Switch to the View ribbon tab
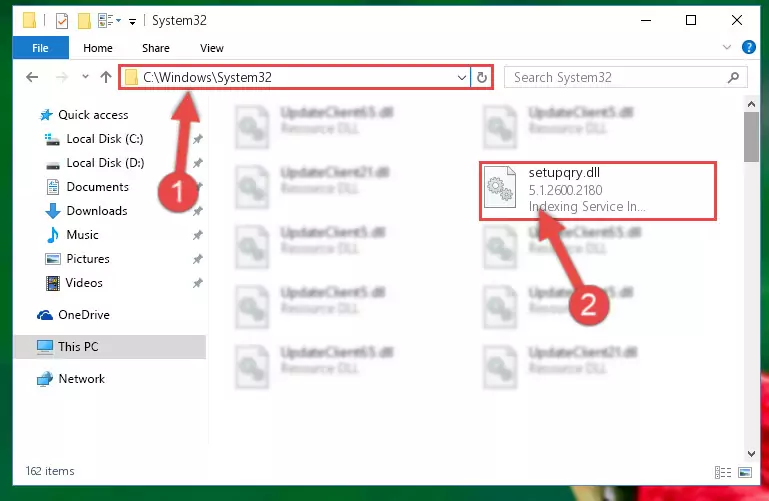The width and height of the screenshot is (769, 501). click(x=211, y=48)
